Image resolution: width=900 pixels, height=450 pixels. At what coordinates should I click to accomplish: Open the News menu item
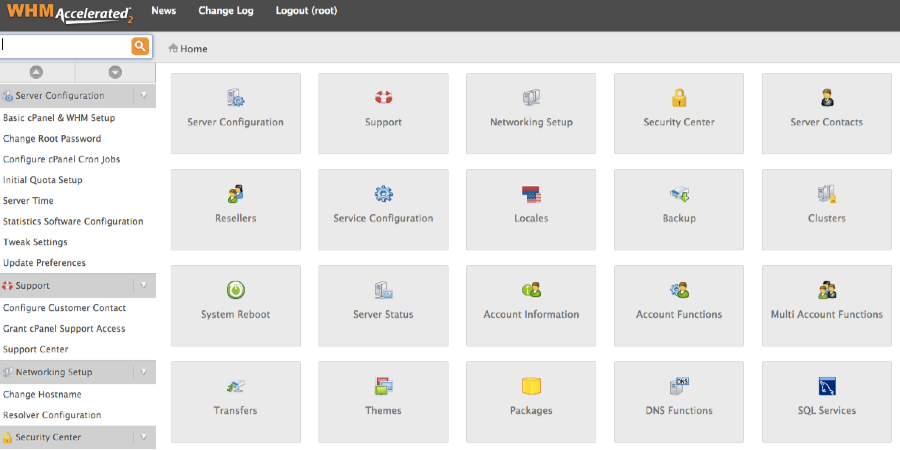pos(164,11)
